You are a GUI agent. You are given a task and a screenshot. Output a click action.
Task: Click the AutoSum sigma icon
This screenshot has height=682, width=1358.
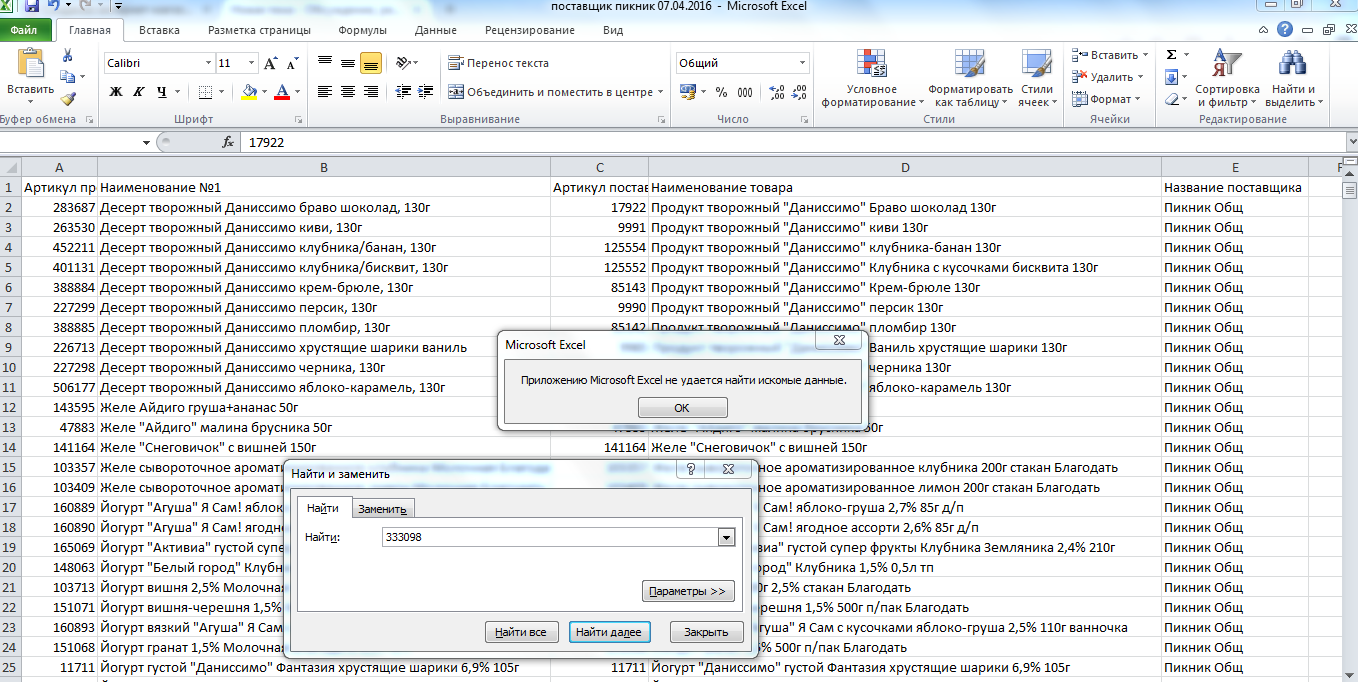click(x=1171, y=55)
